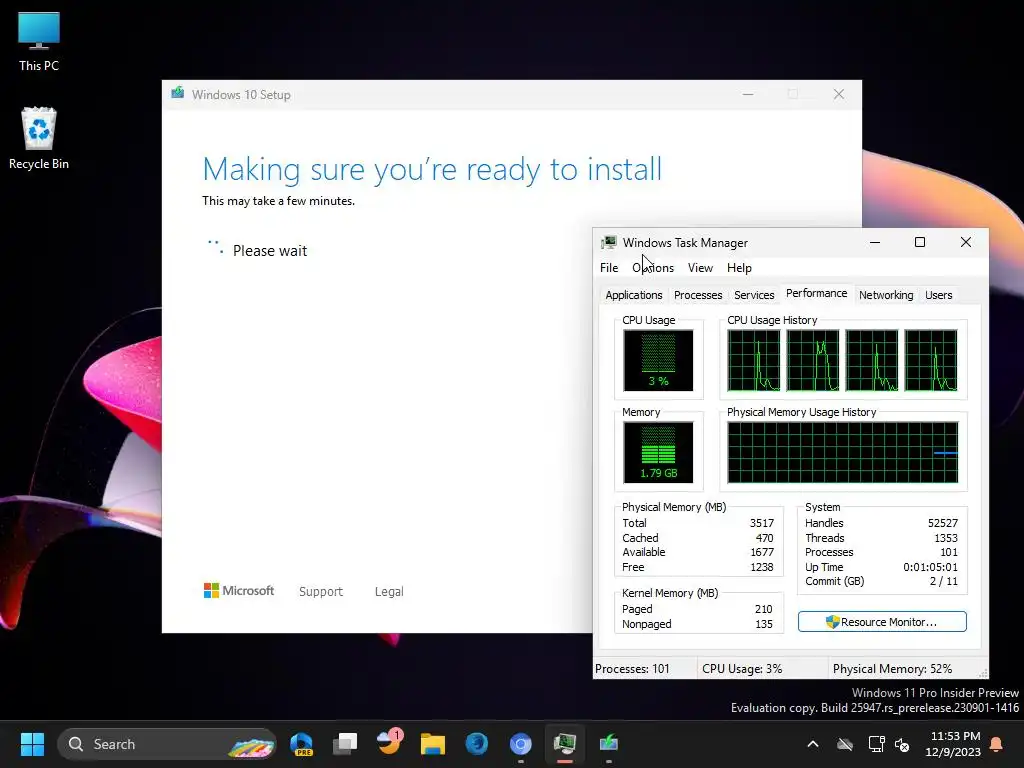Click the Threads value 1353

pos(946,538)
